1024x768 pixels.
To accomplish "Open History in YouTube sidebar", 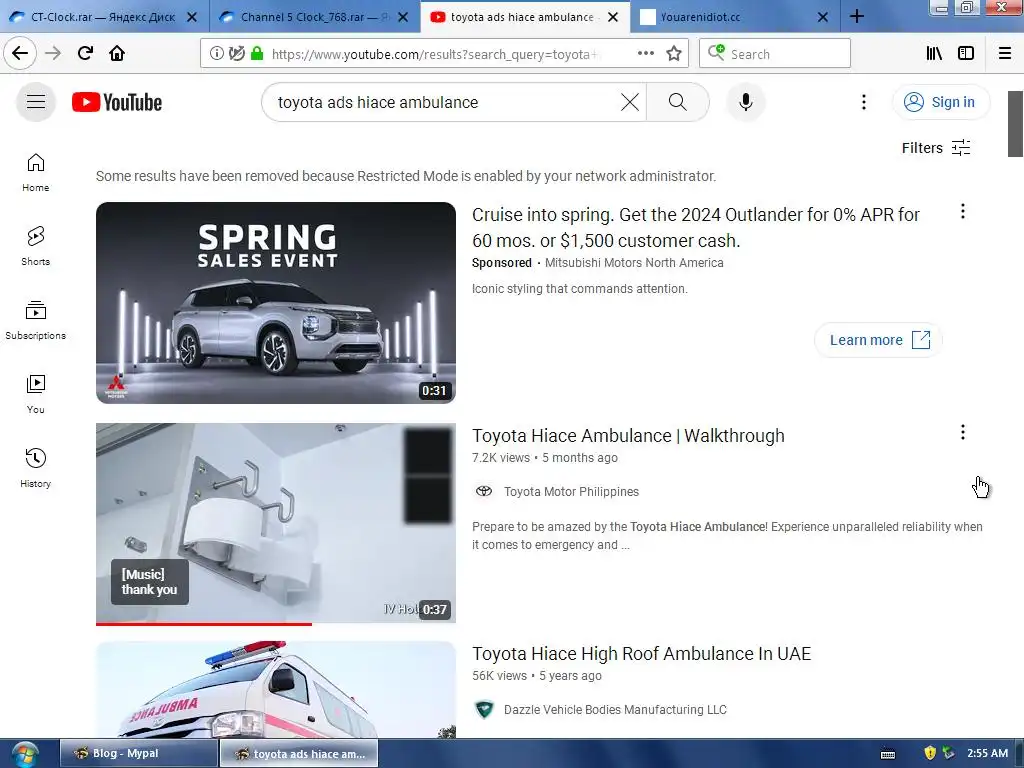I will tap(35, 468).
